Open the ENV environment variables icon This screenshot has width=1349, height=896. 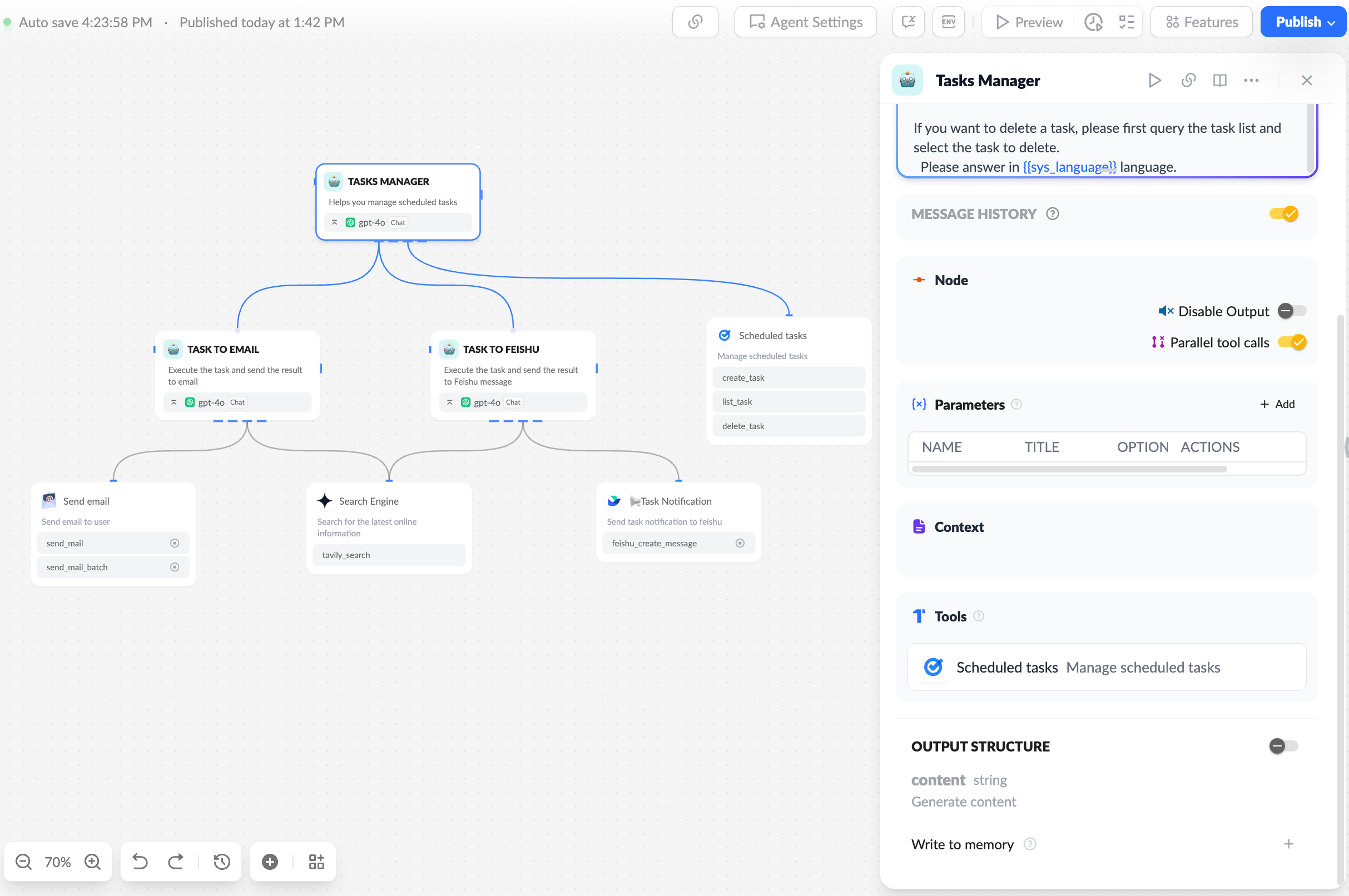pos(948,22)
